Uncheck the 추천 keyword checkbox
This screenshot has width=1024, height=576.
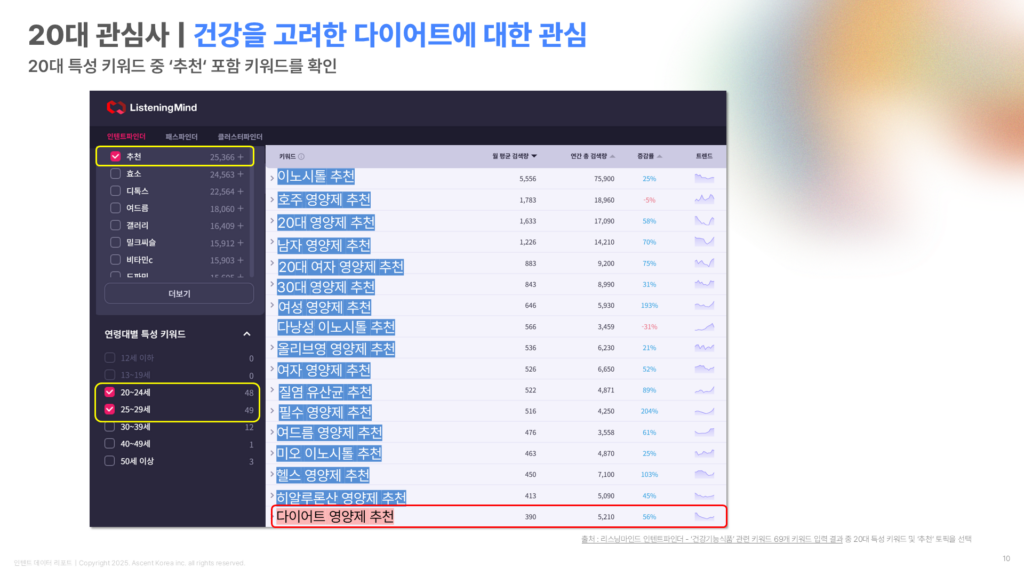click(116, 157)
